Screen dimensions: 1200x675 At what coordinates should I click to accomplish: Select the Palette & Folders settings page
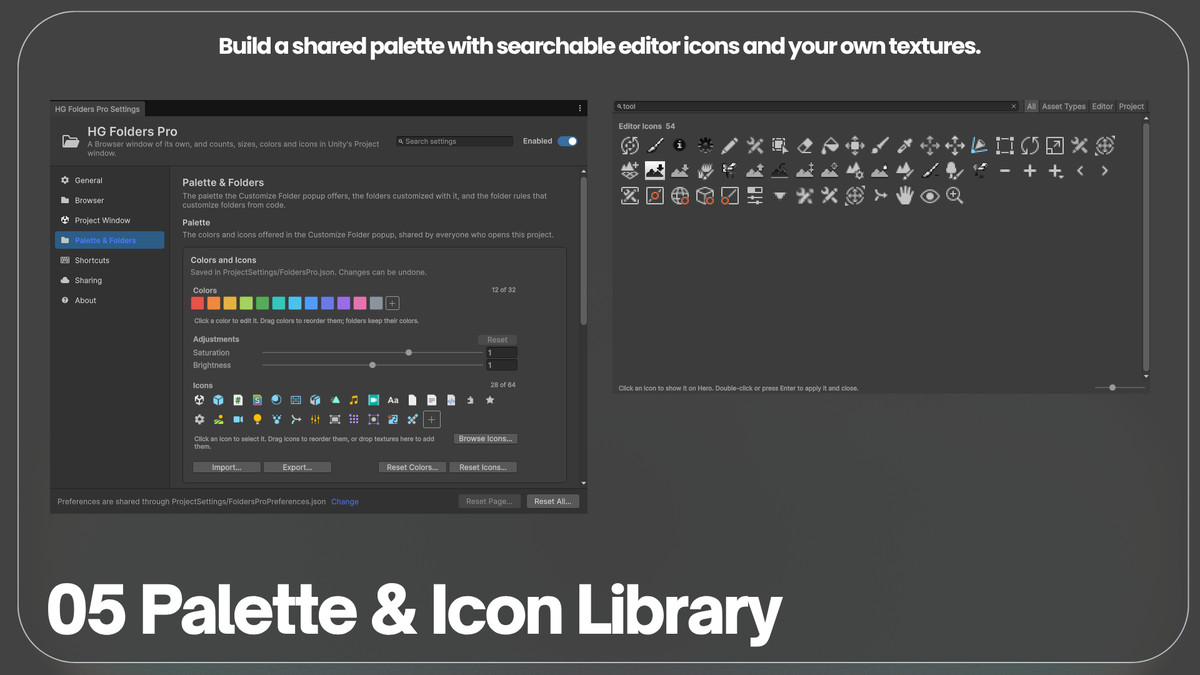pyautogui.click(x=109, y=240)
